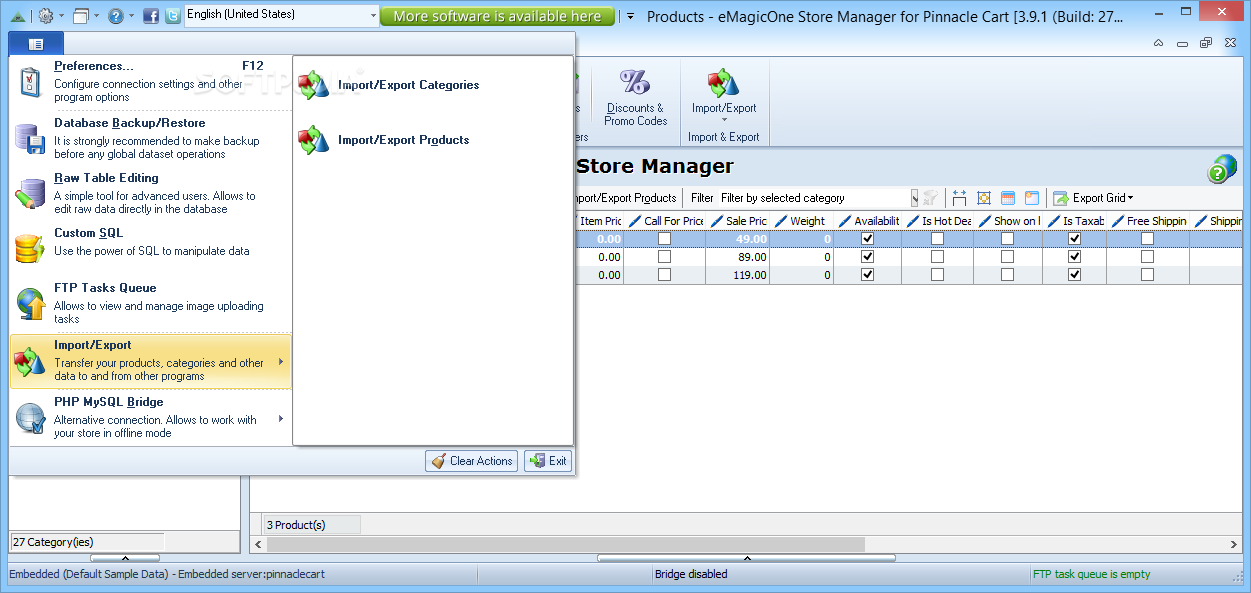Click the Database Backup/Restore icon
1251x593 pixels.
(x=31, y=137)
